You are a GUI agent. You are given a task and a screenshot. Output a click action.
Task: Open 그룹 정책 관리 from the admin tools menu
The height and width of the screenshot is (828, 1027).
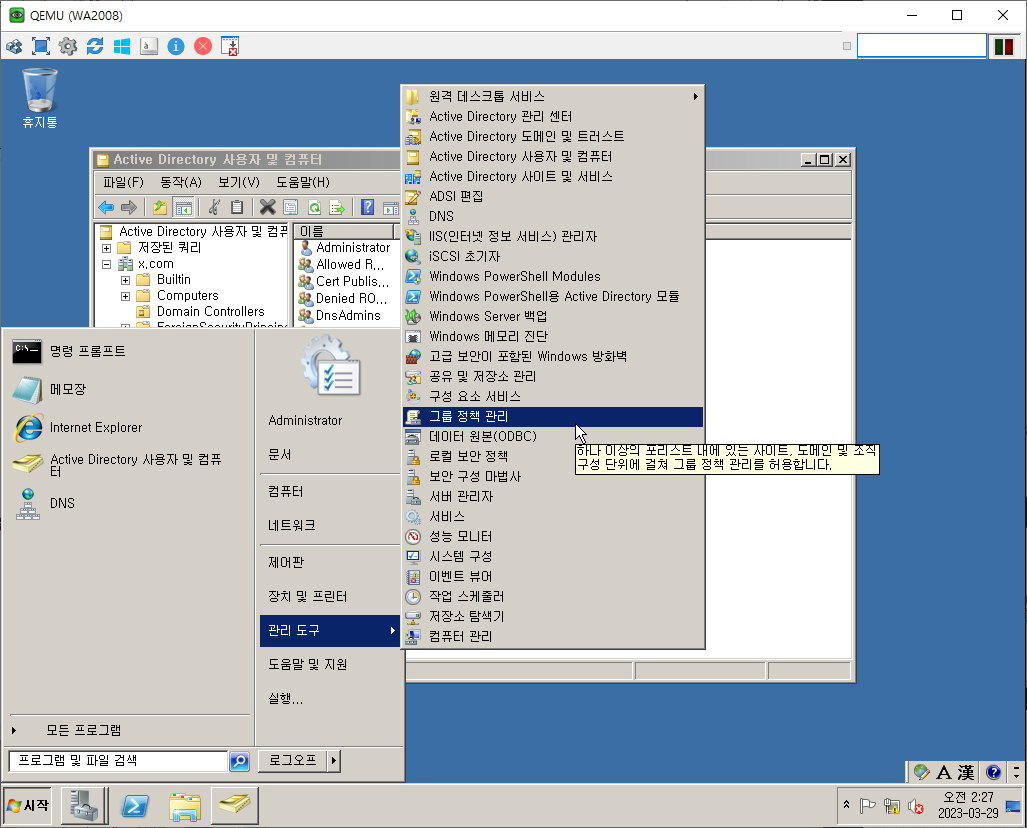click(x=552, y=417)
